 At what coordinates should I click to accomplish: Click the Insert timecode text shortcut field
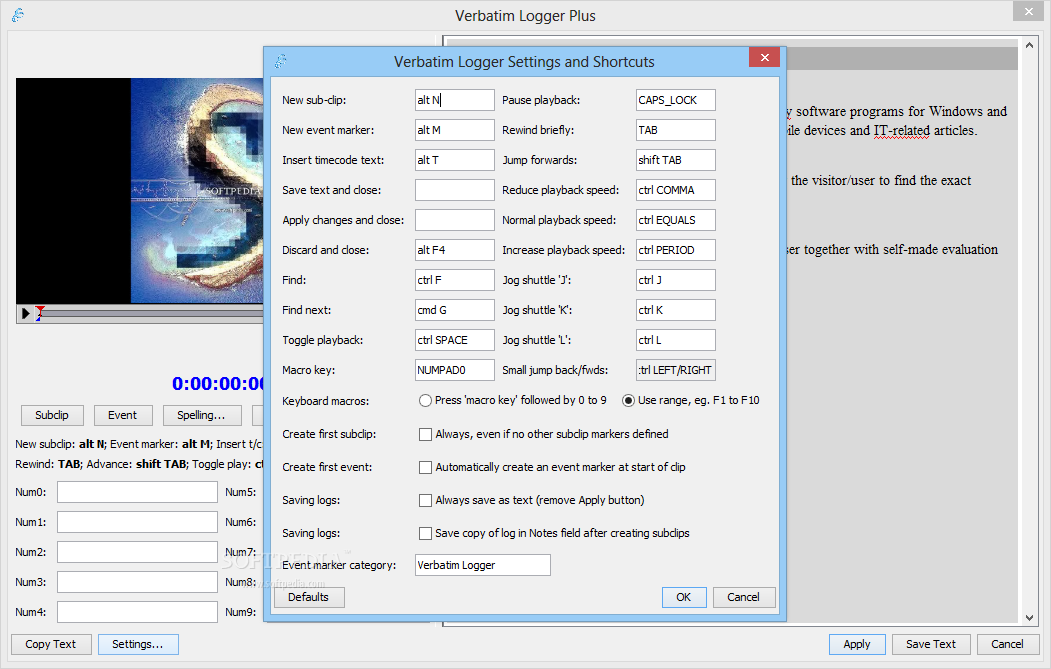tap(454, 160)
